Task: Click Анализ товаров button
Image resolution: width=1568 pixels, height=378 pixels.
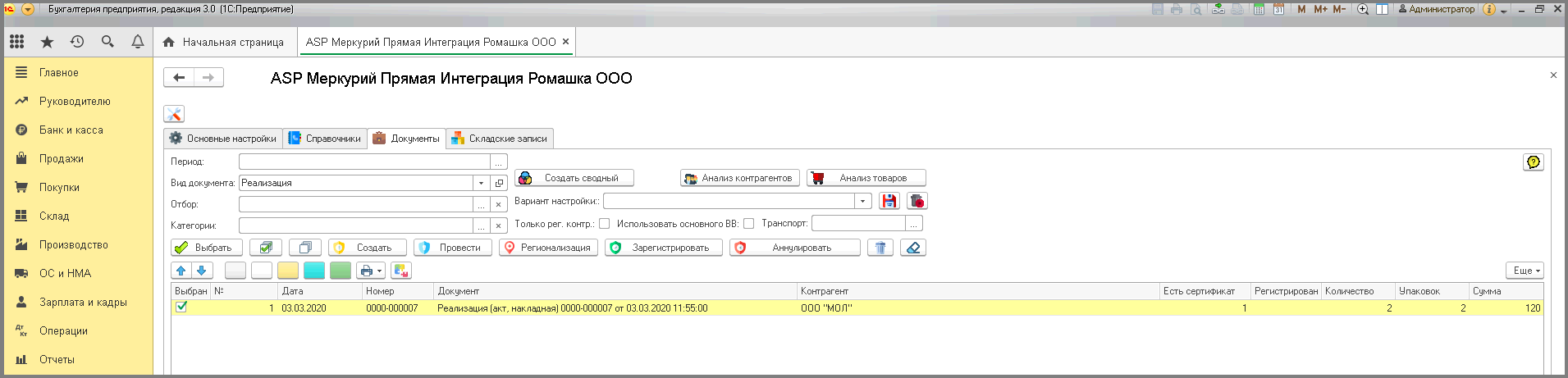Action: coord(866,178)
